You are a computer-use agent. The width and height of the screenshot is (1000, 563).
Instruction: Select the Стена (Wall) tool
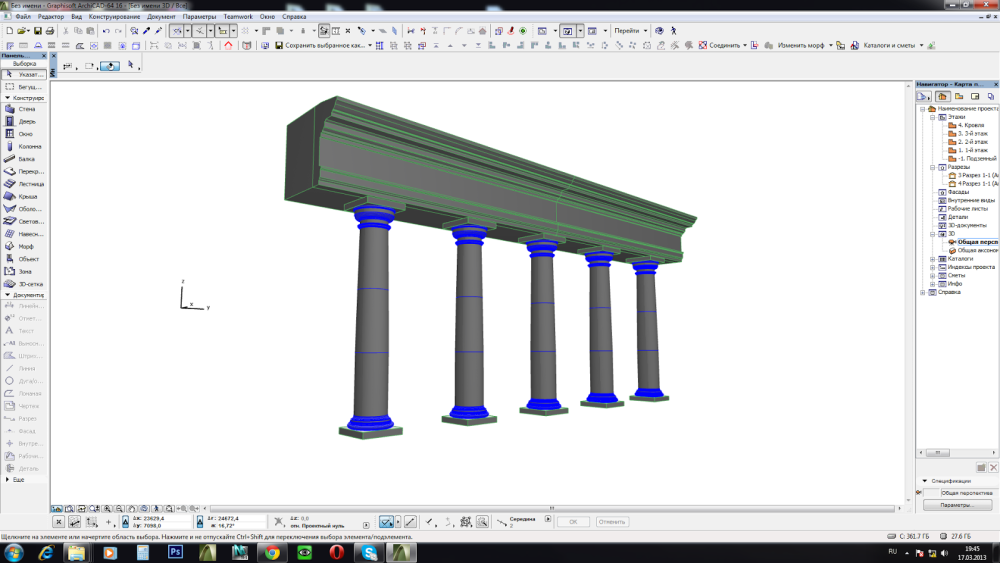pos(24,109)
